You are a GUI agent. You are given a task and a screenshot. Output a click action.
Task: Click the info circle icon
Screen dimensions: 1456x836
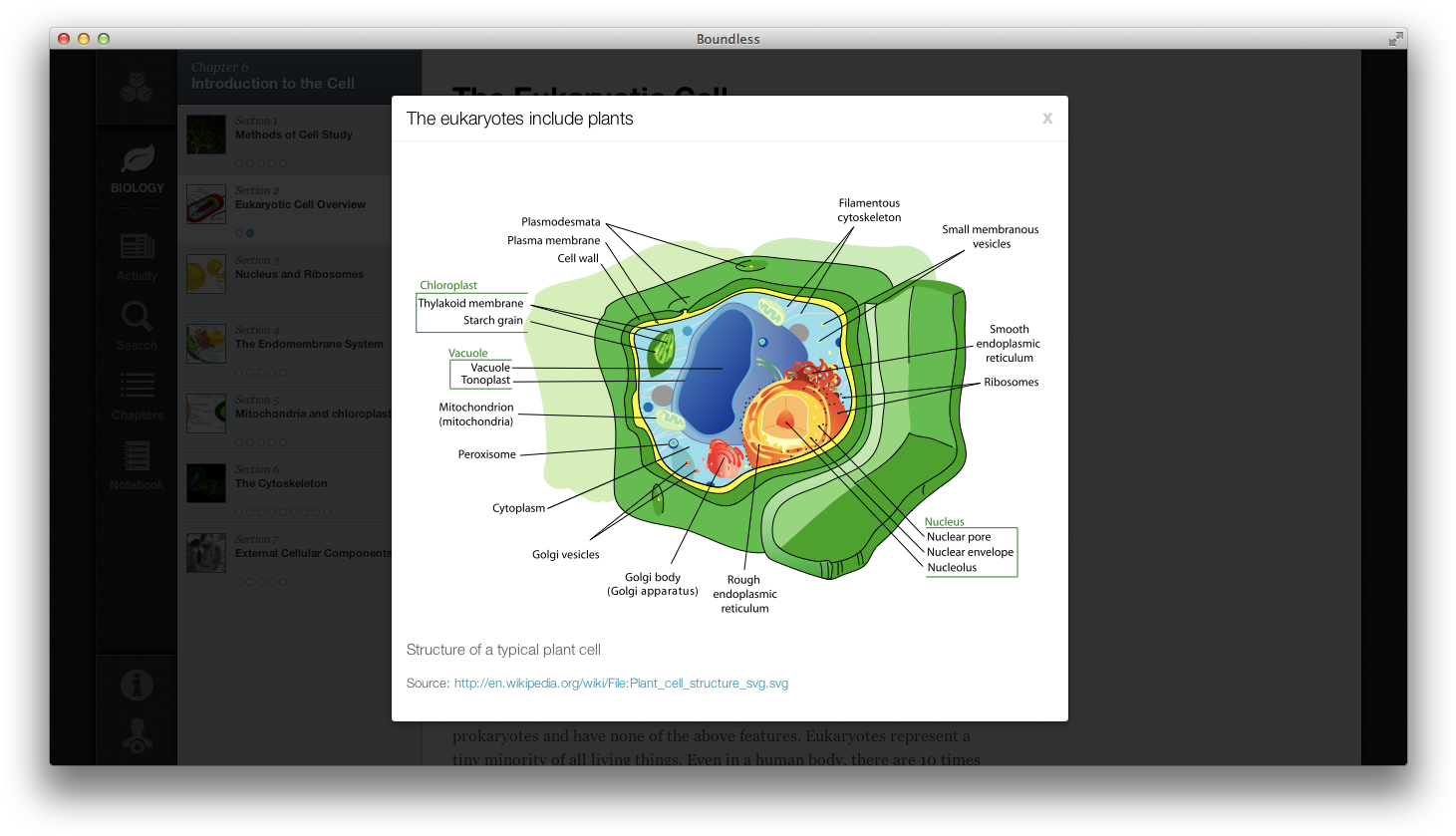[x=137, y=684]
